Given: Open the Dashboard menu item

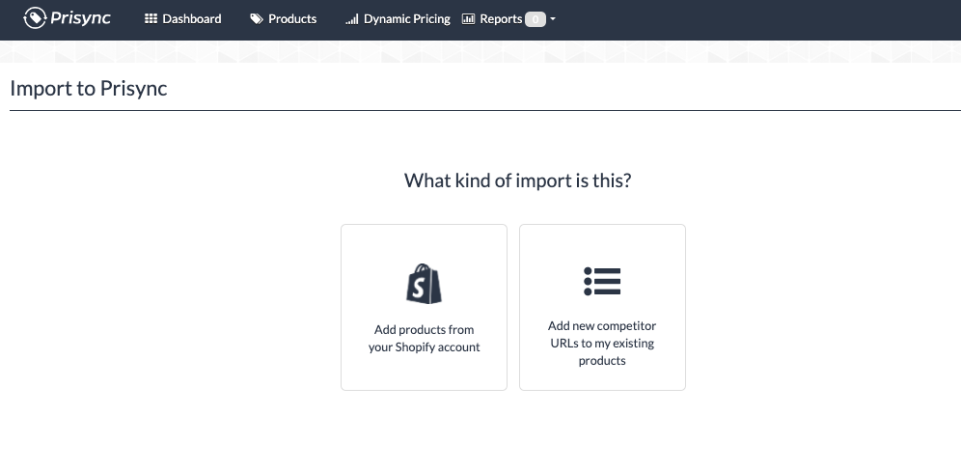Looking at the screenshot, I should [x=183, y=19].
